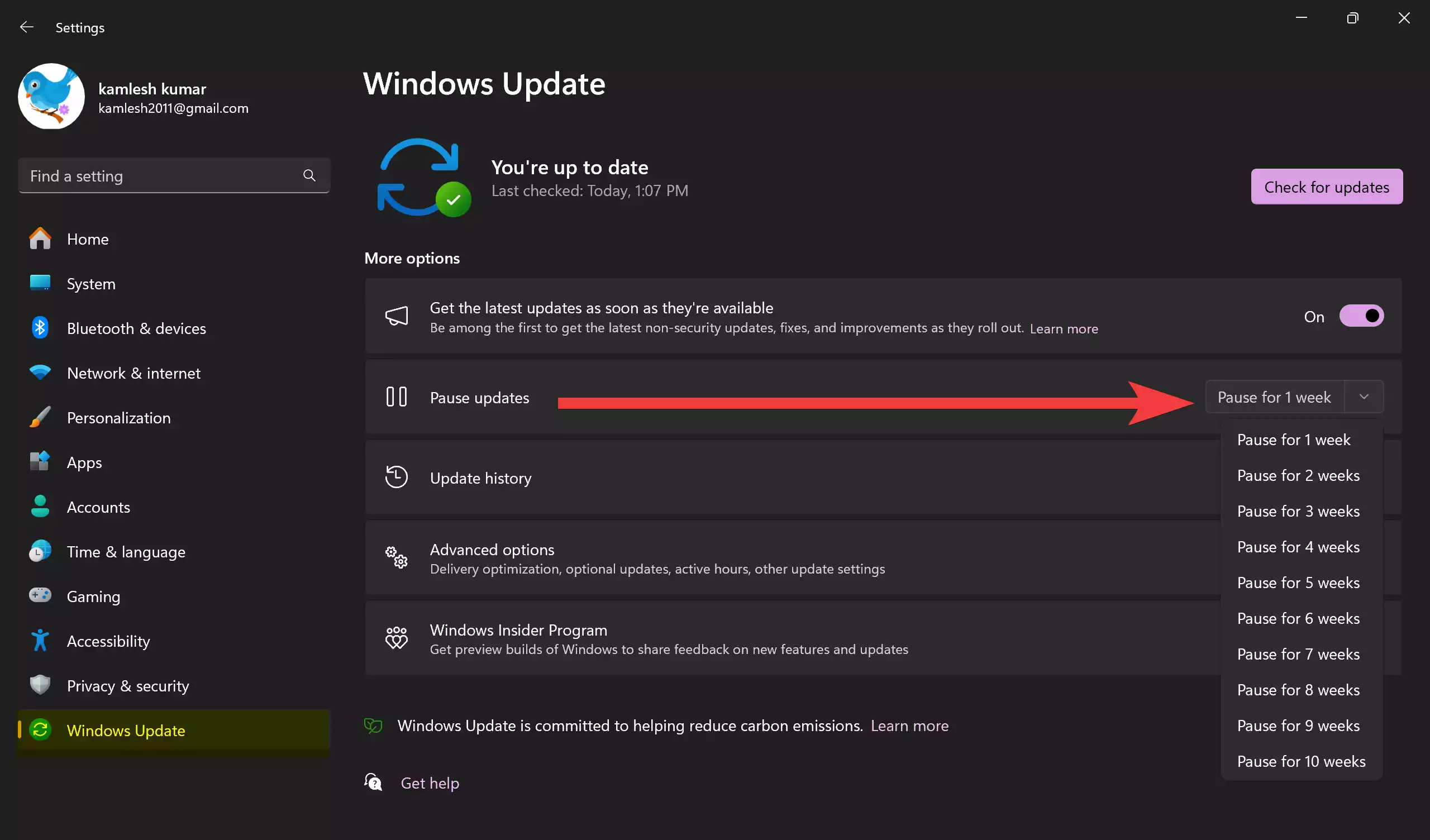Go to Time & language settings
The image size is (1430, 840).
tap(126, 552)
